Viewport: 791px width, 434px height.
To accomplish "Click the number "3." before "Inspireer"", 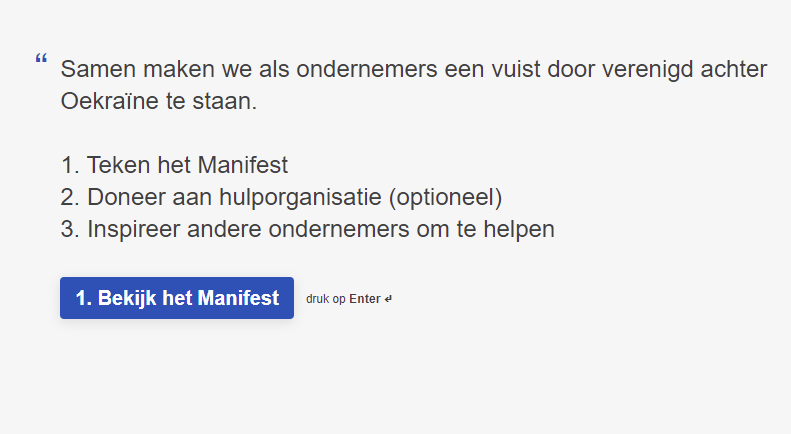I will [70, 229].
